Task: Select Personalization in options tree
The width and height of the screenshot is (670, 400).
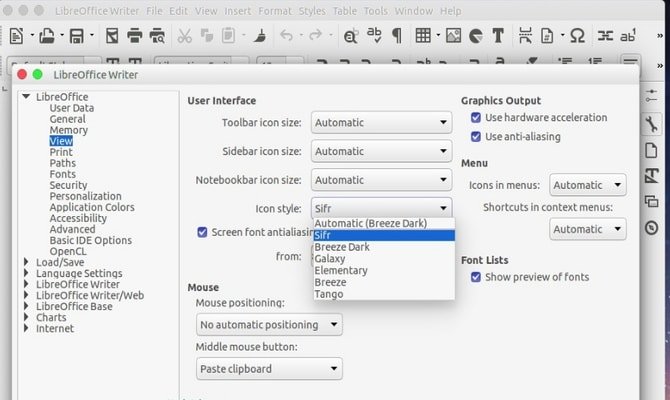Action: click(85, 196)
